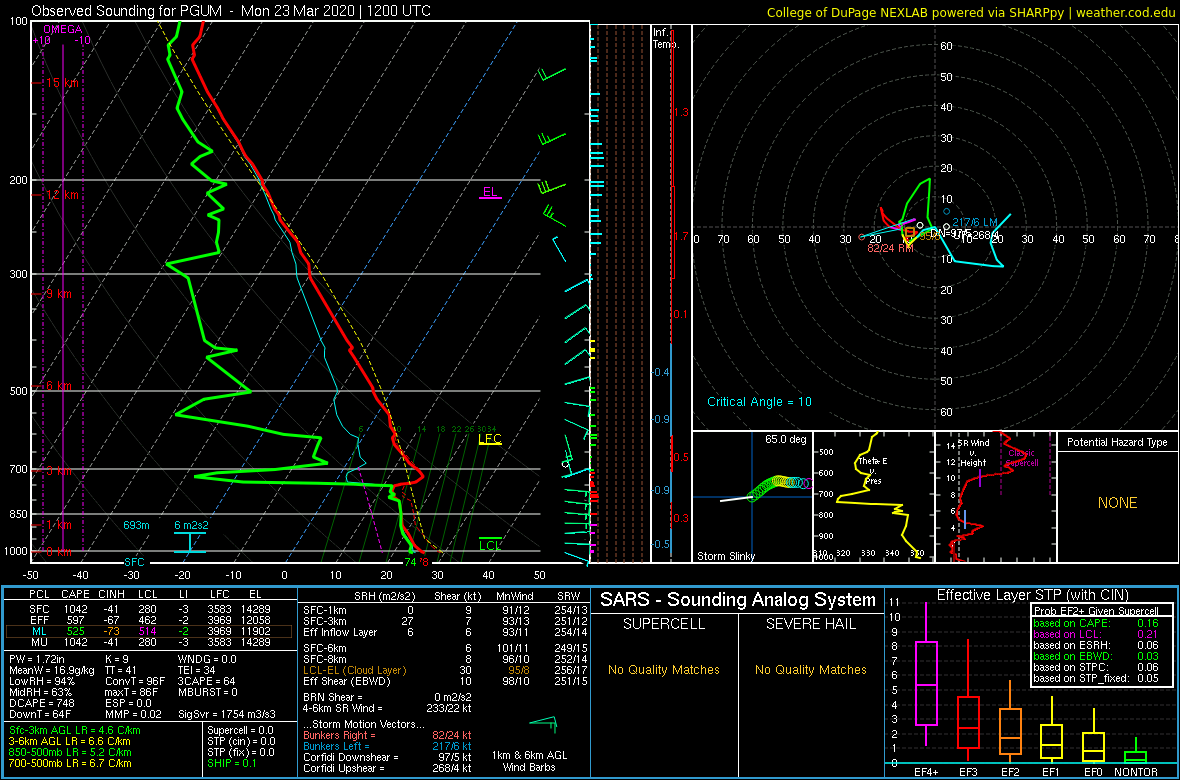Click the '693m' effective inflow label

(136, 524)
